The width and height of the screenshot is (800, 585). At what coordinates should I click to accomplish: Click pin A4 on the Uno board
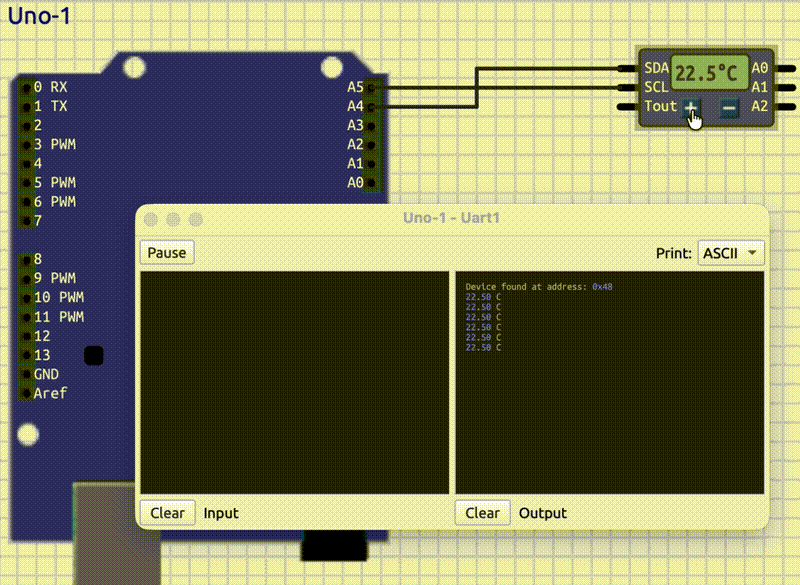tap(370, 107)
